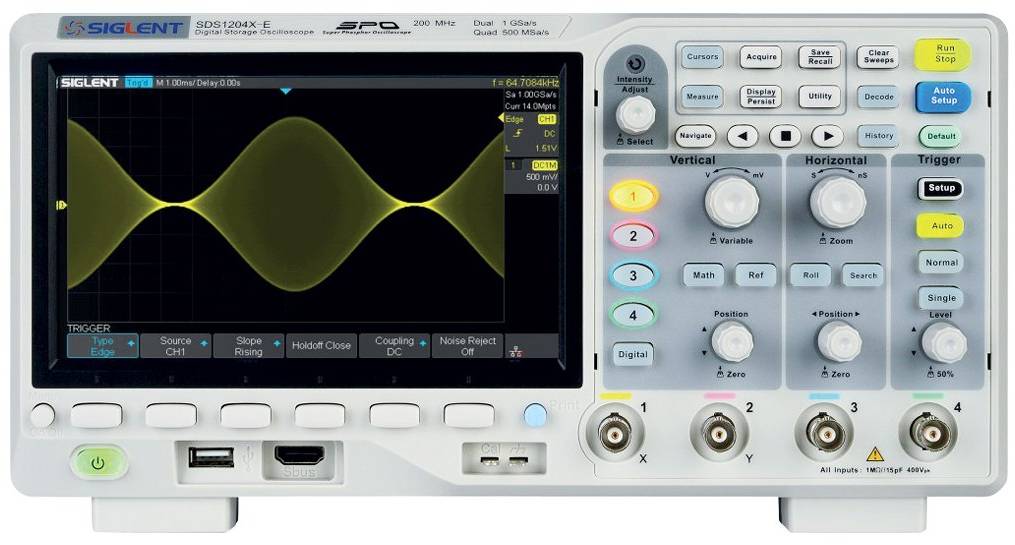Screen dimensions: 1015x545
Task: Click the blue Auto Setup button
Action: click(944, 96)
